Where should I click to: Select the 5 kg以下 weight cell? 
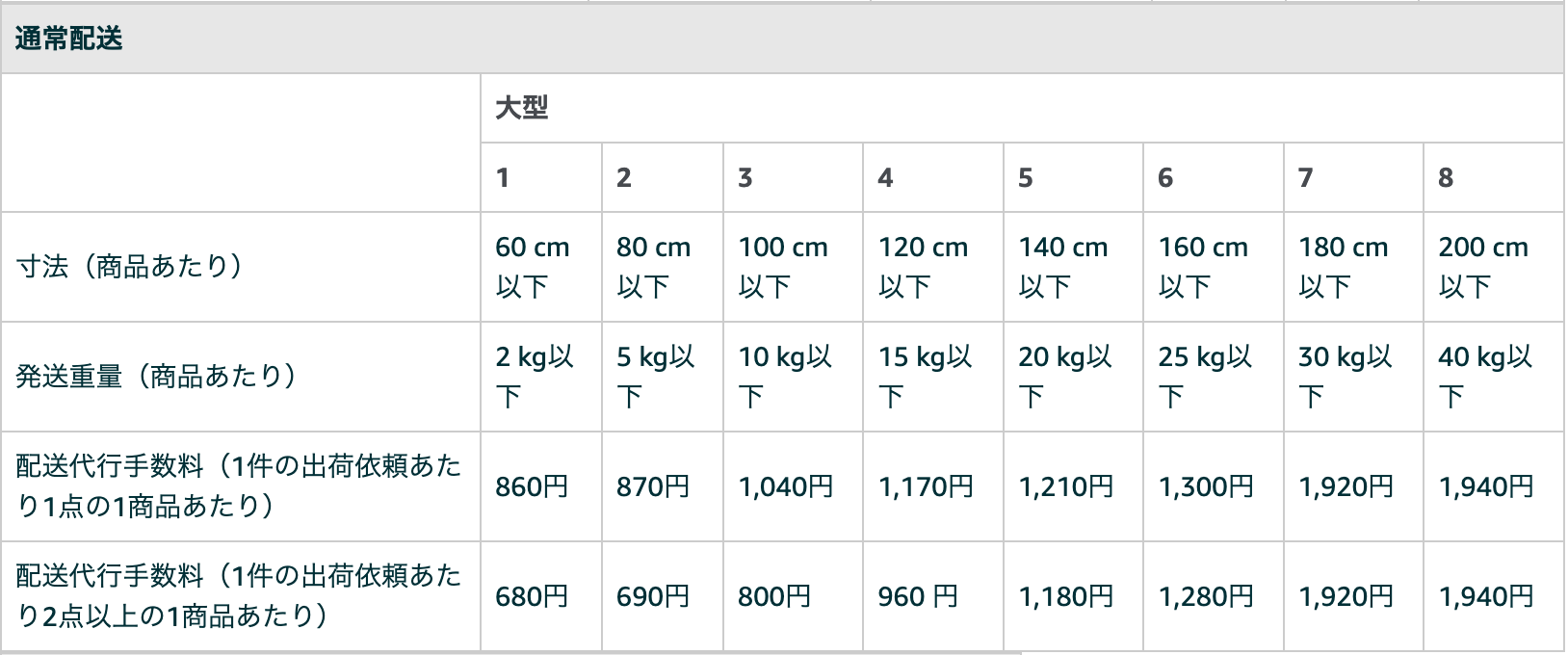655,376
